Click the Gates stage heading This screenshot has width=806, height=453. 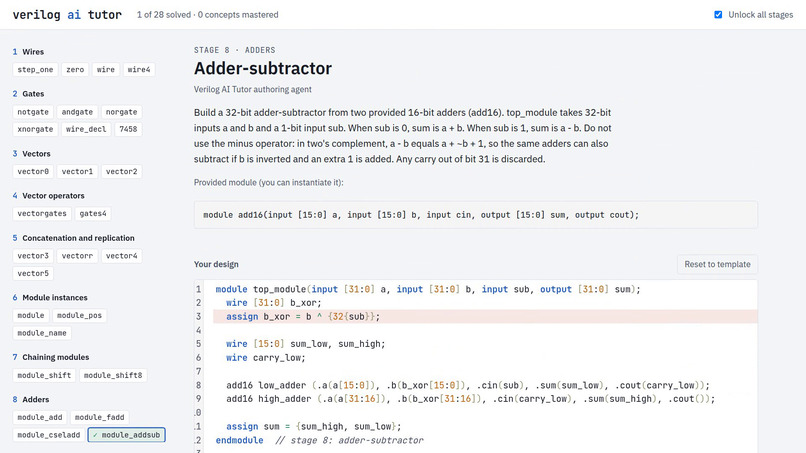(x=33, y=94)
